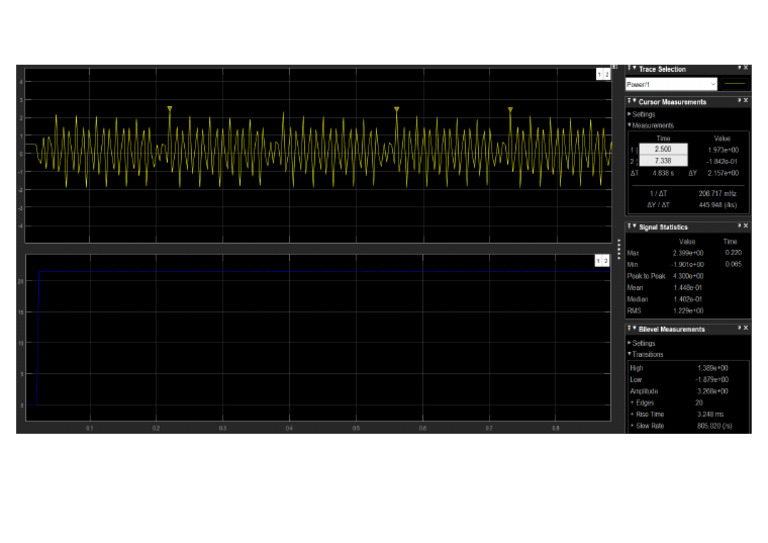Click the Cursor Measurements panel grip handle
The height and width of the screenshot is (543, 768).
coord(629,101)
